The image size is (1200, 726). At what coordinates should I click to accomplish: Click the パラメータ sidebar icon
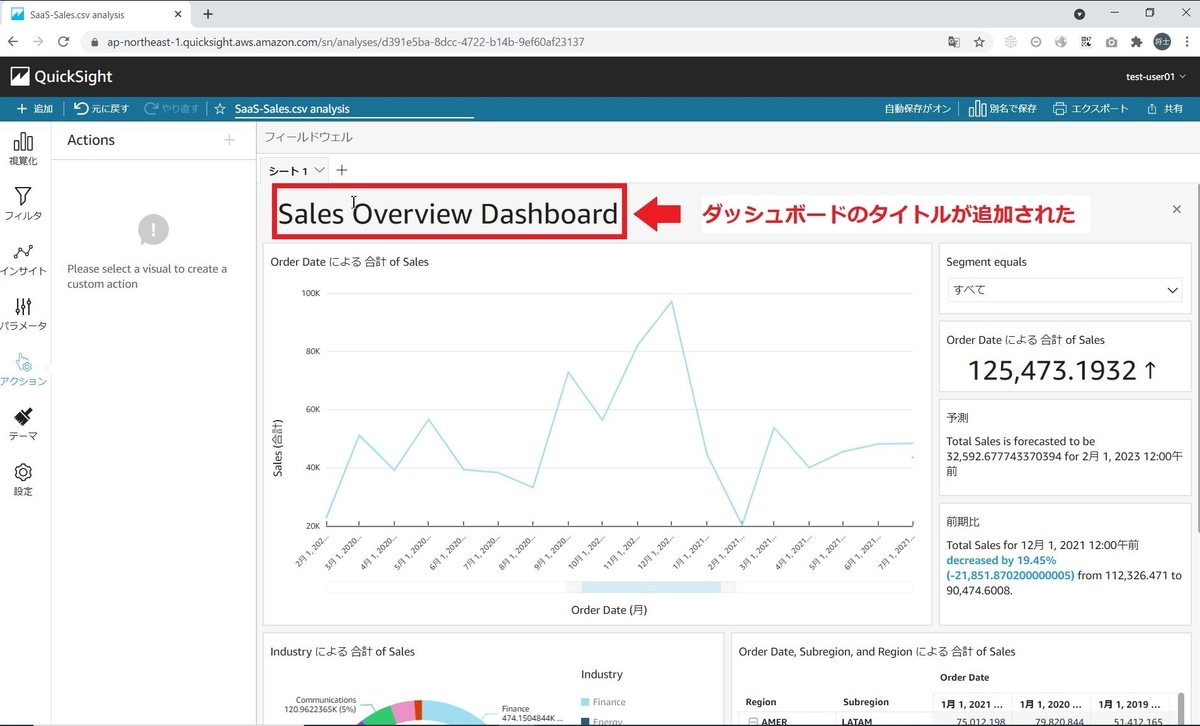pyautogui.click(x=22, y=312)
